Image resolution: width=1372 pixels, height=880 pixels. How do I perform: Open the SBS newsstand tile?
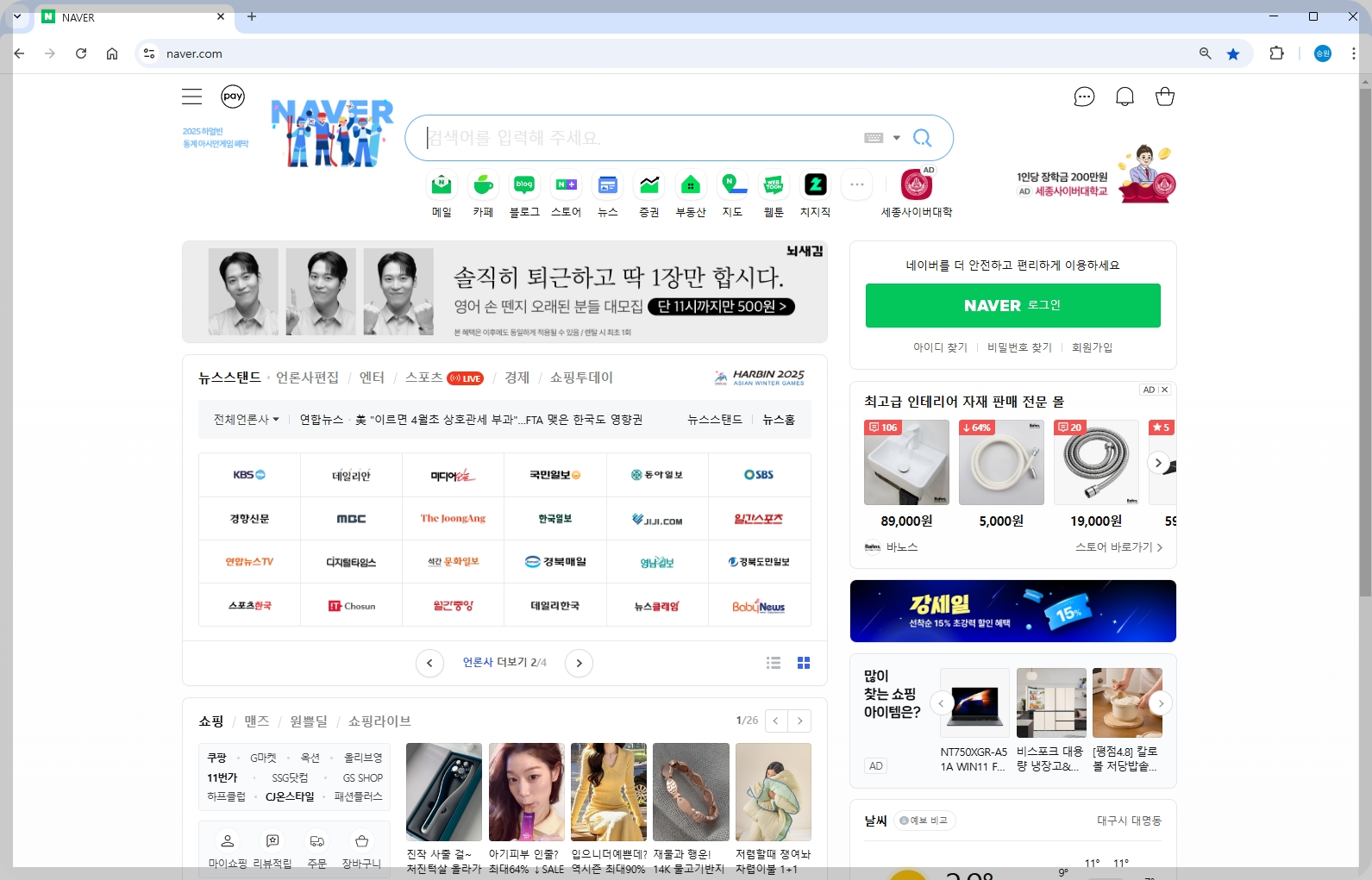[759, 475]
